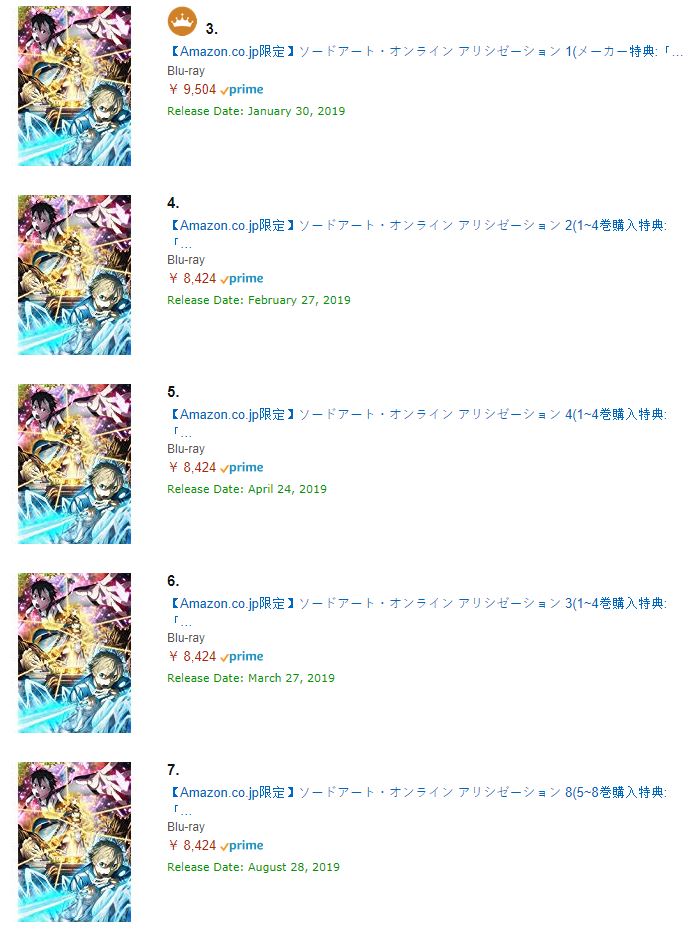Click the ¥8,424 price on rank 5
Viewport: 691px width, 929px height.
click(192, 467)
